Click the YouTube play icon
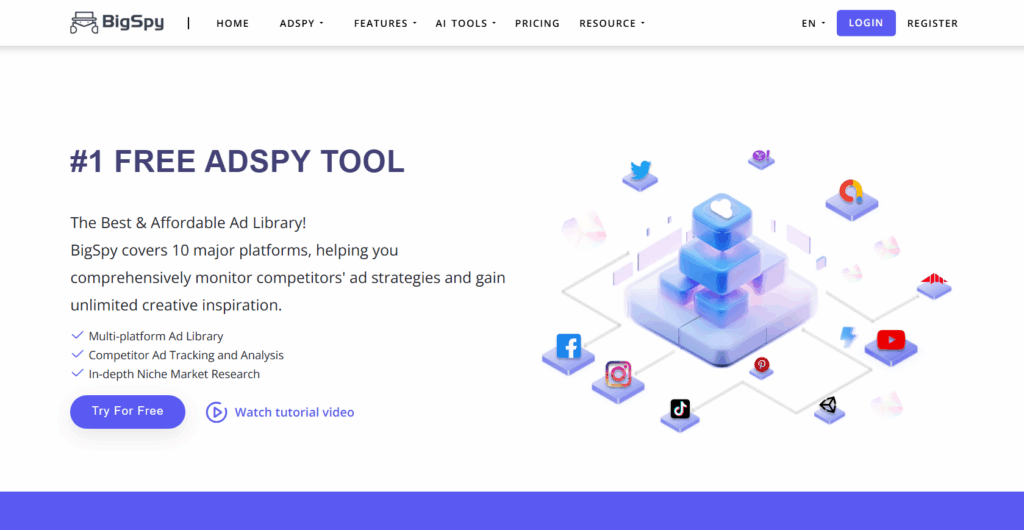 pos(891,339)
